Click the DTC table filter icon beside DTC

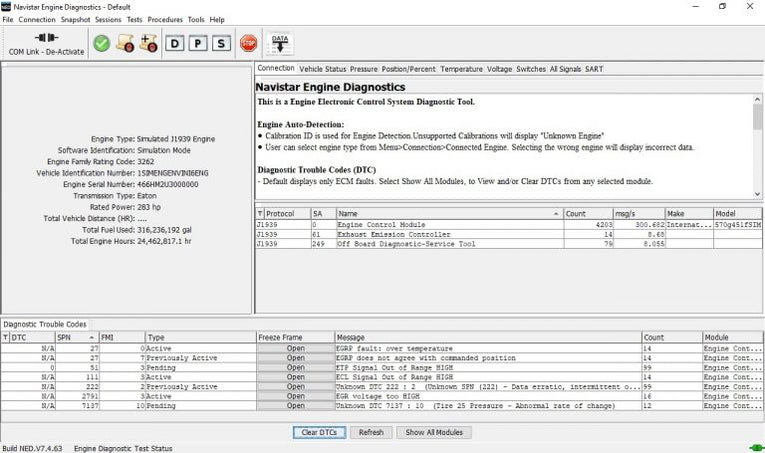point(5,337)
